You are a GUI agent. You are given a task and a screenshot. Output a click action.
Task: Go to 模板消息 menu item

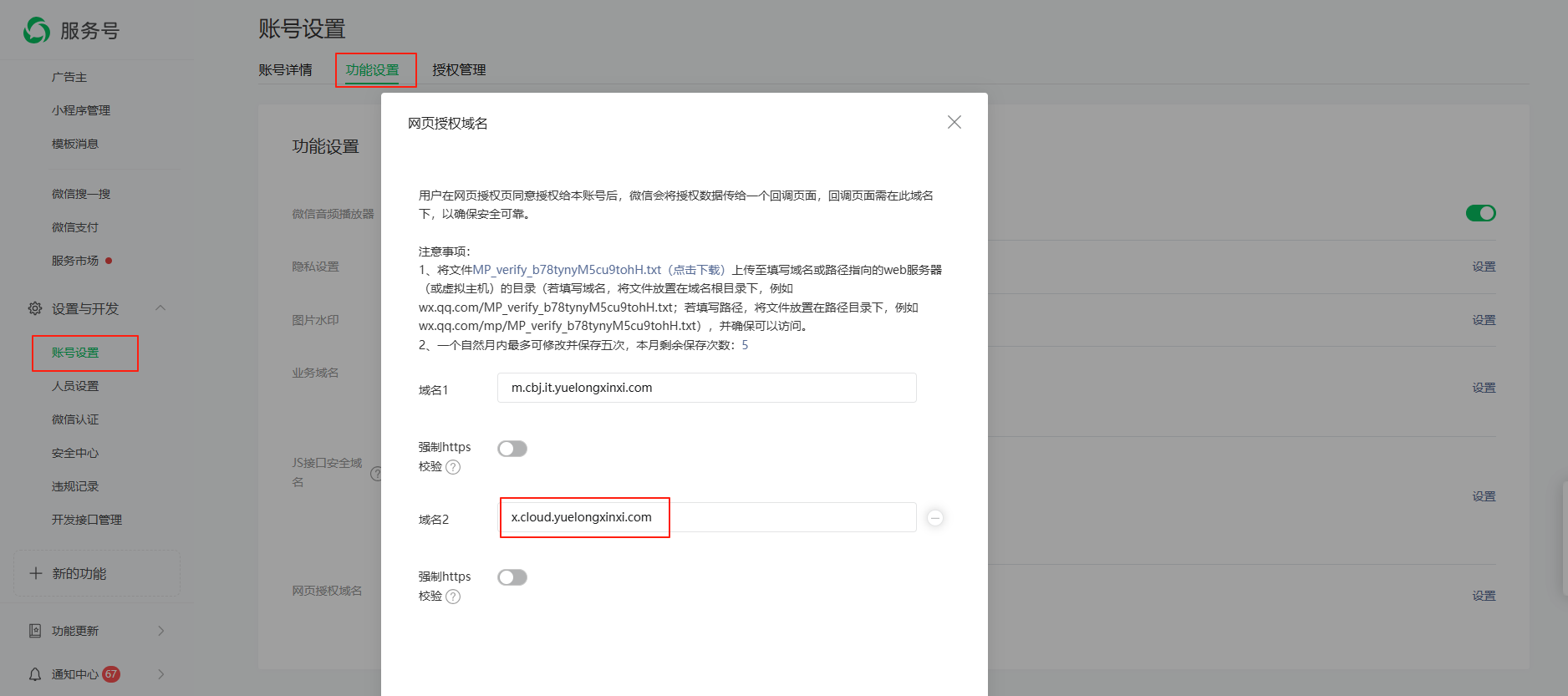point(75,144)
